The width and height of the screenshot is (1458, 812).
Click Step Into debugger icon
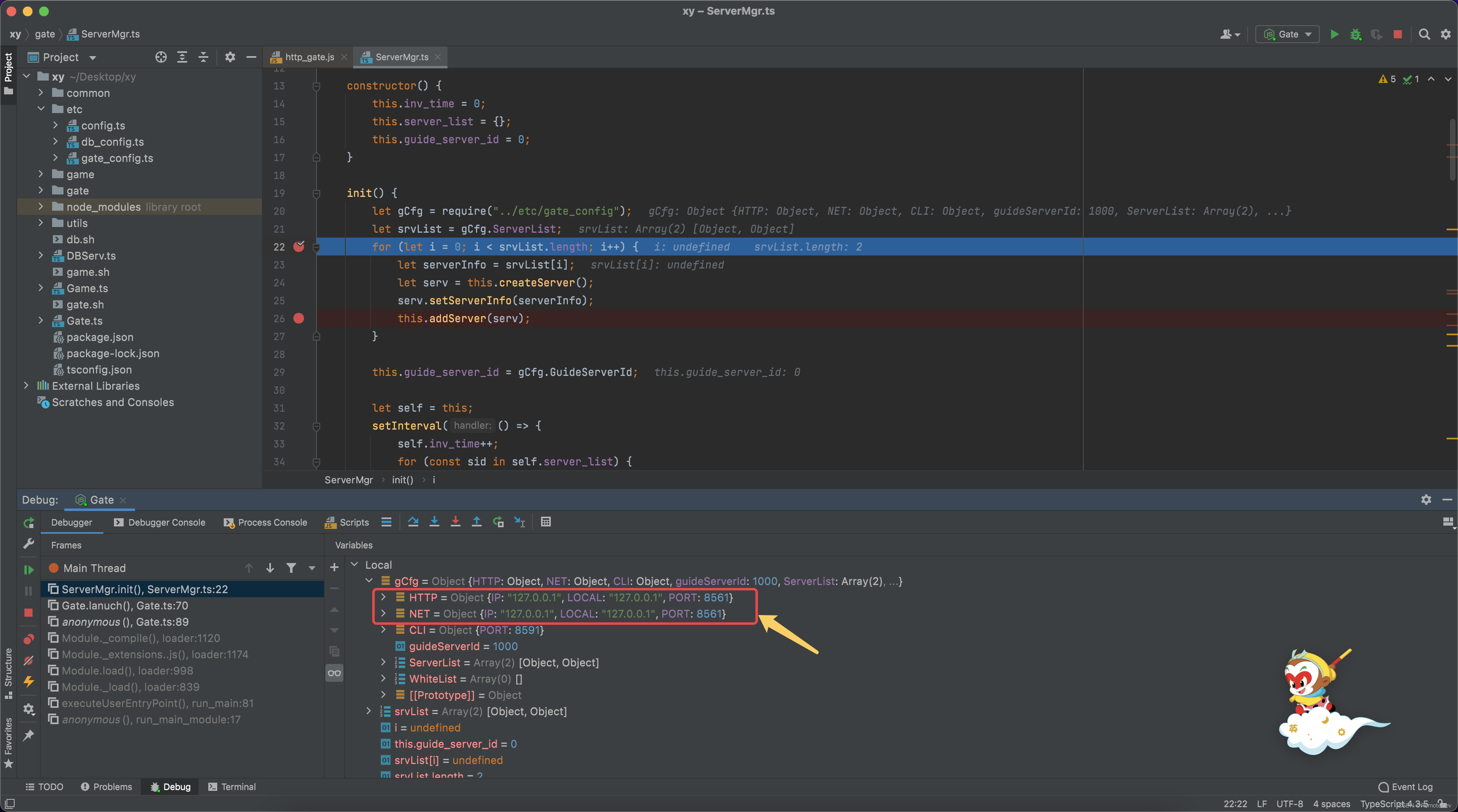point(434,522)
